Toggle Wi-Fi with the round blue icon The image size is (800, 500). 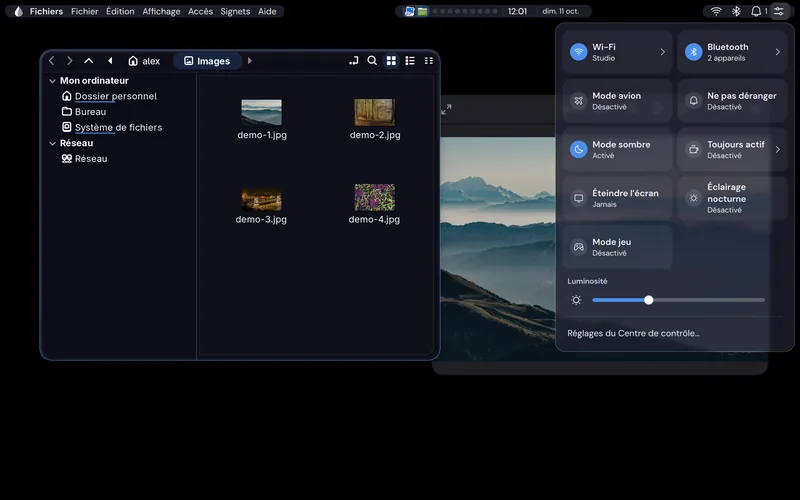coord(579,52)
